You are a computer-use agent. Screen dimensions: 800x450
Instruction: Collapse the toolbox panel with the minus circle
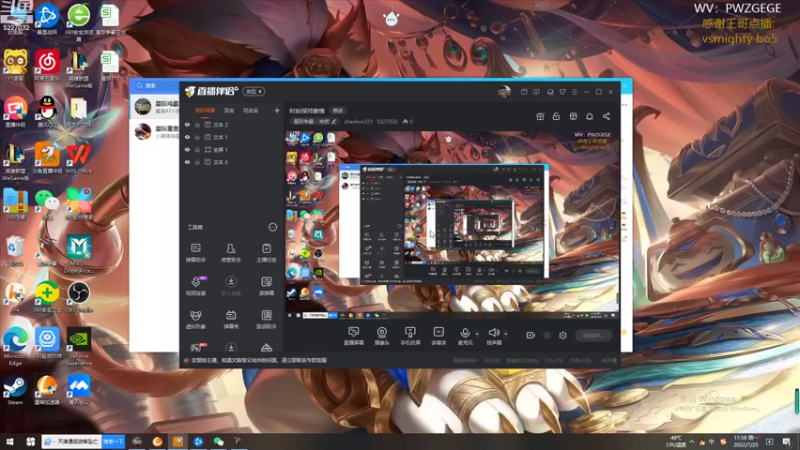coord(273,227)
